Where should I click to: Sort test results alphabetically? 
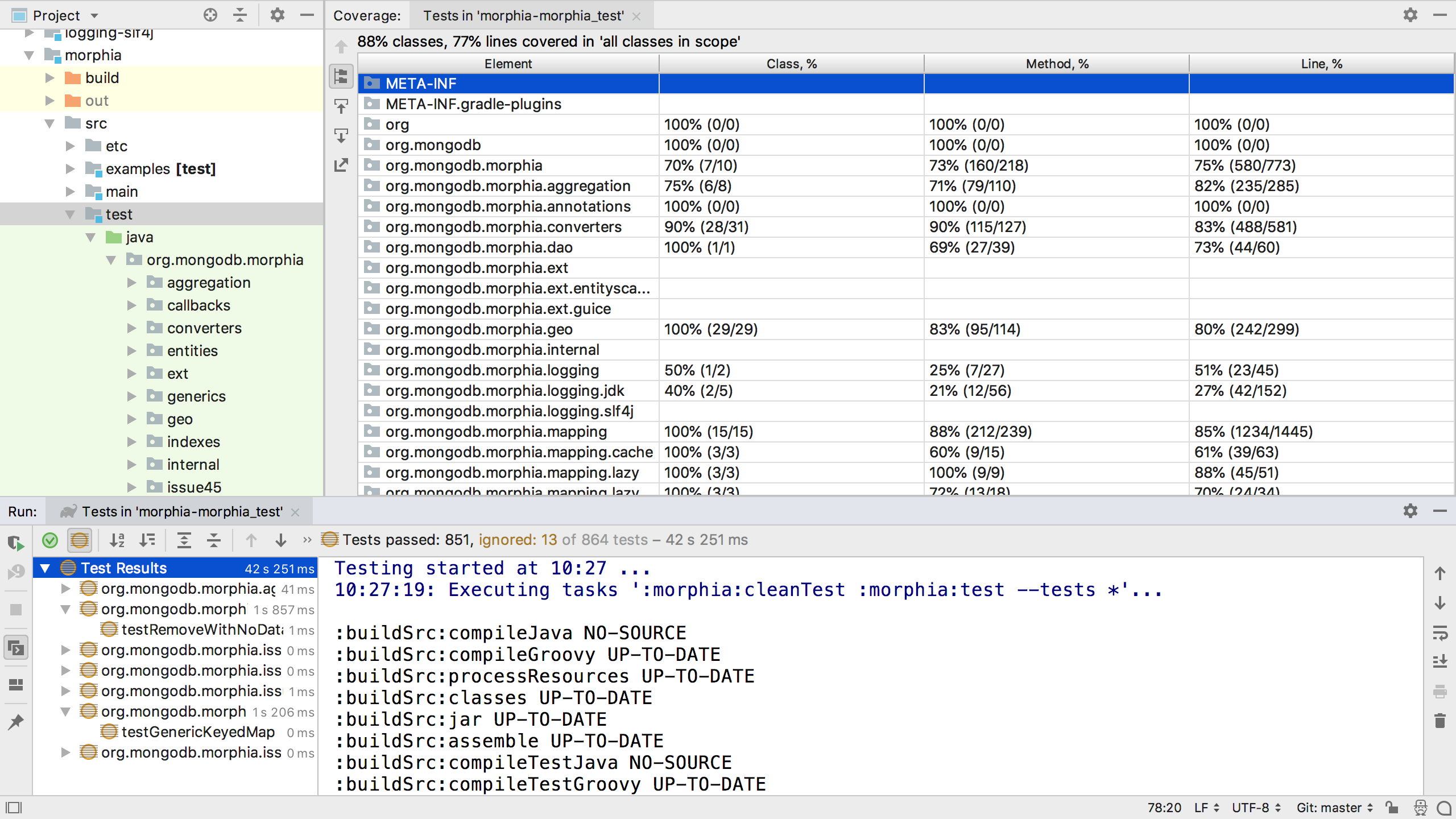tap(117, 540)
